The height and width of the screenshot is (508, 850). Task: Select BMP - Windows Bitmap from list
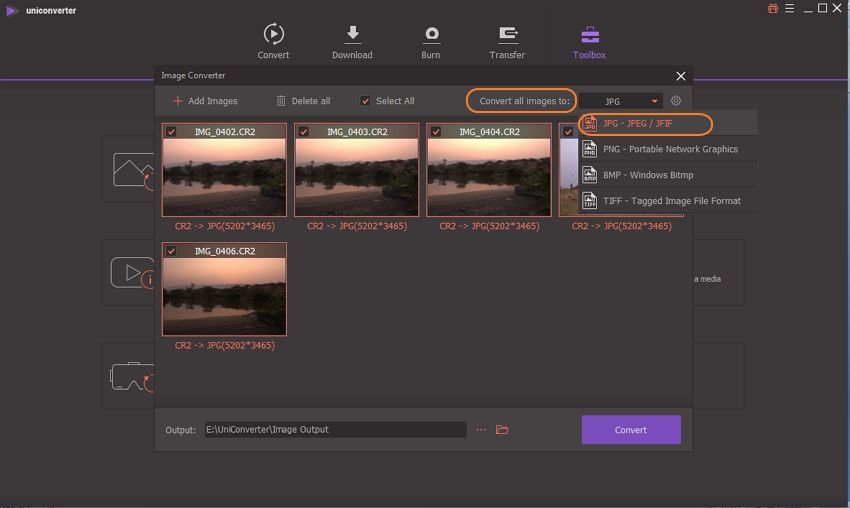click(x=647, y=175)
